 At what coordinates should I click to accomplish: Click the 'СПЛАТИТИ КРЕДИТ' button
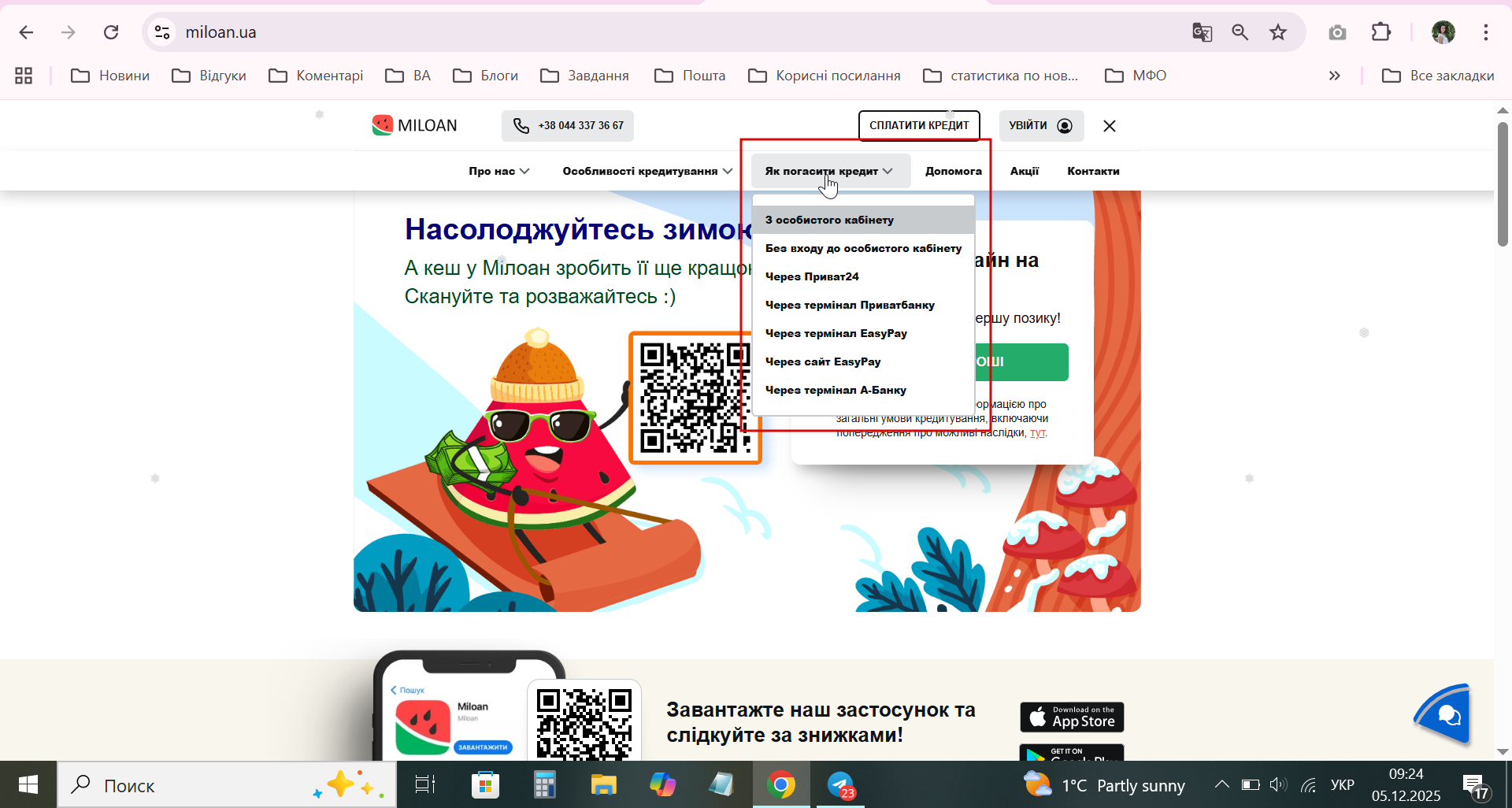tap(919, 125)
